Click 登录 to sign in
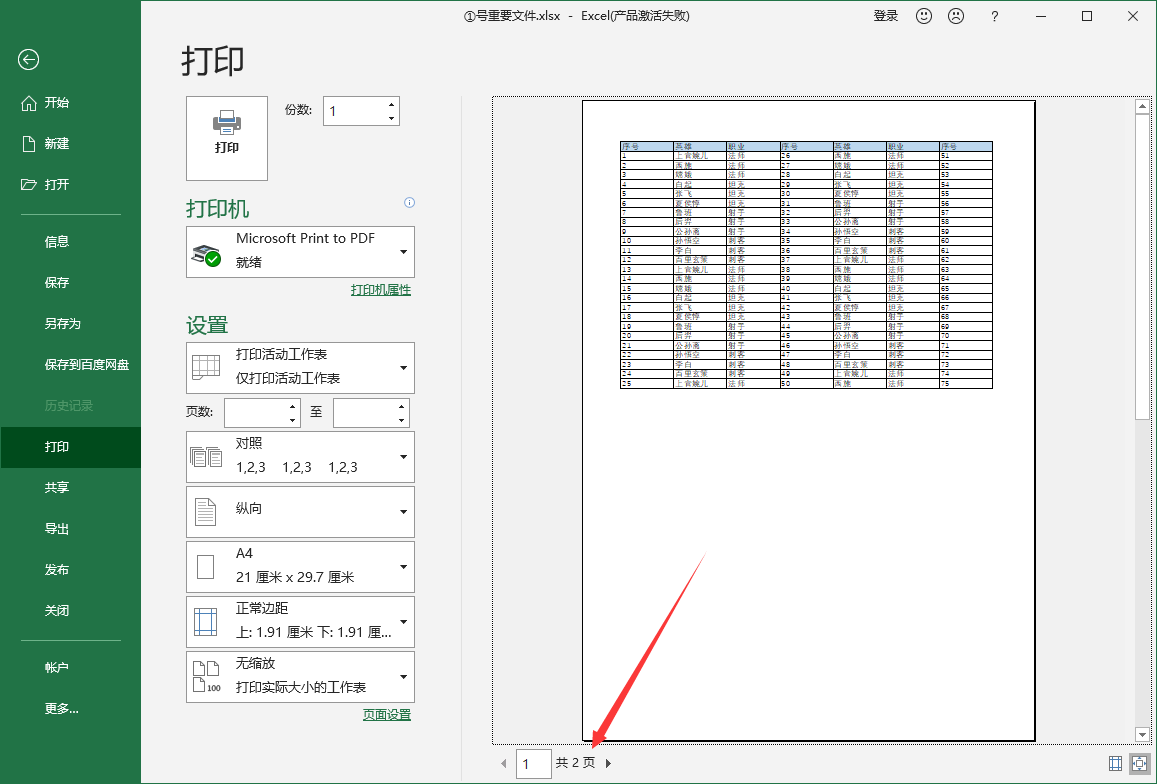Screen dimensions: 1157x784 tap(885, 16)
